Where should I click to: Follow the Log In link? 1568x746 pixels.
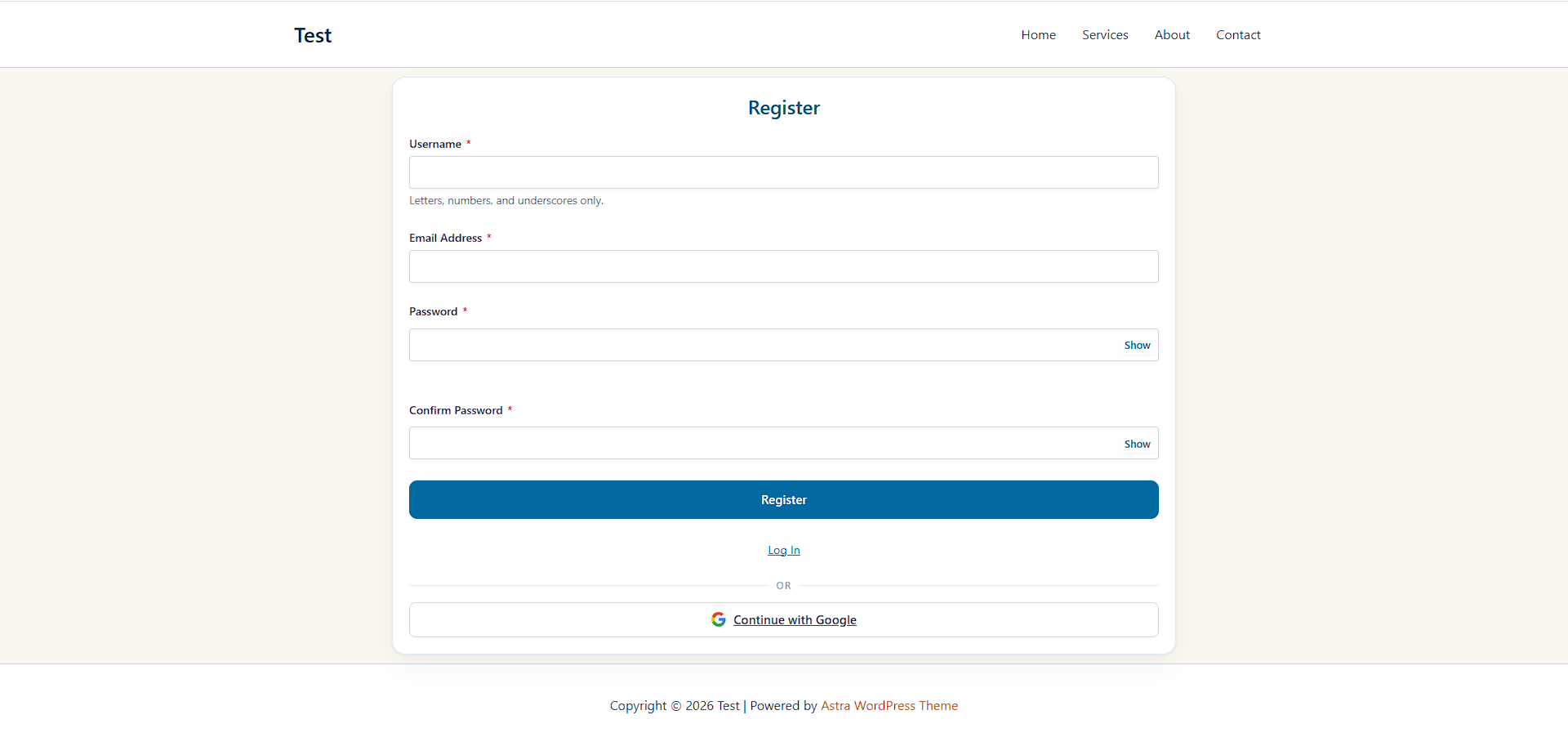784,550
